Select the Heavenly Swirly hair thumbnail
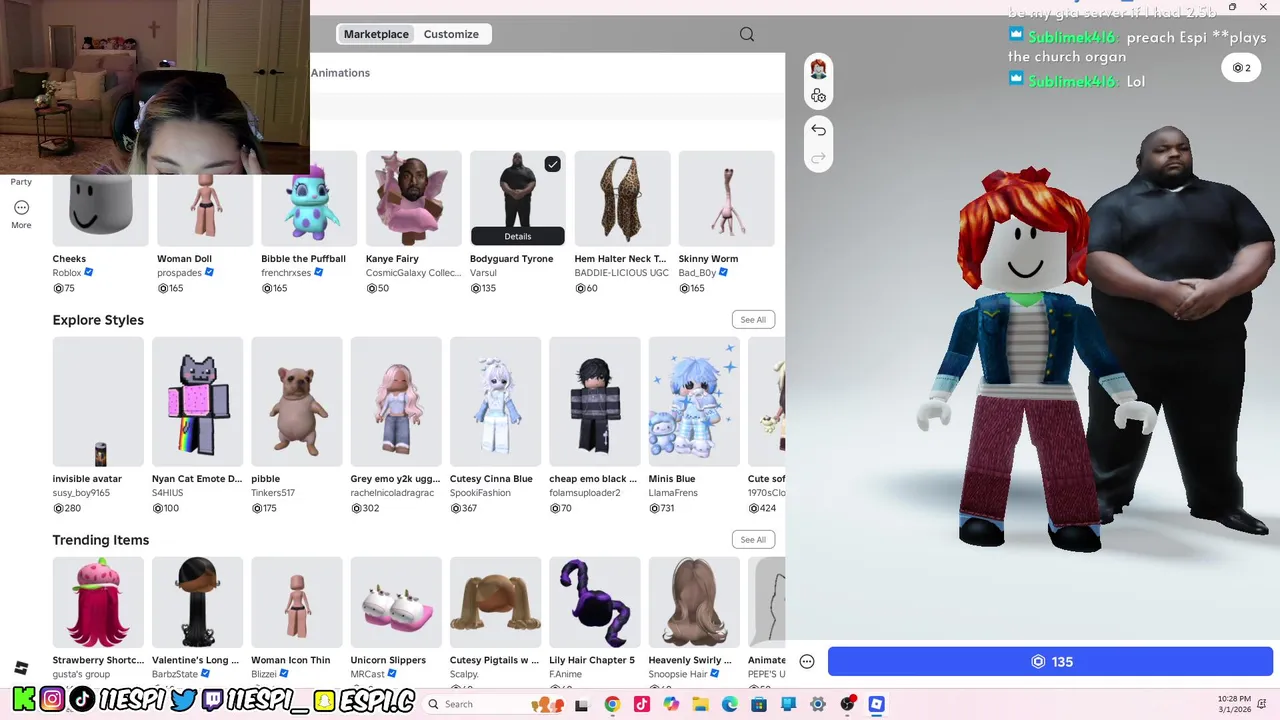The width and height of the screenshot is (1280, 720). point(694,603)
